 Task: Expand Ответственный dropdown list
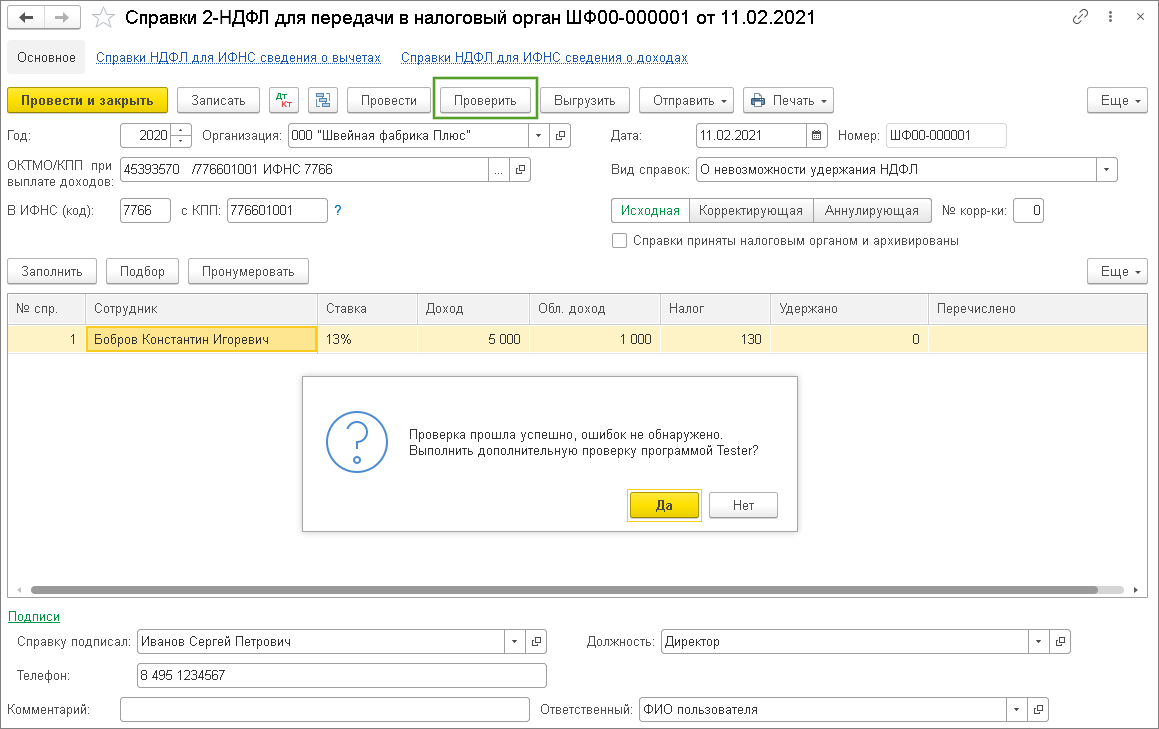coord(1016,709)
